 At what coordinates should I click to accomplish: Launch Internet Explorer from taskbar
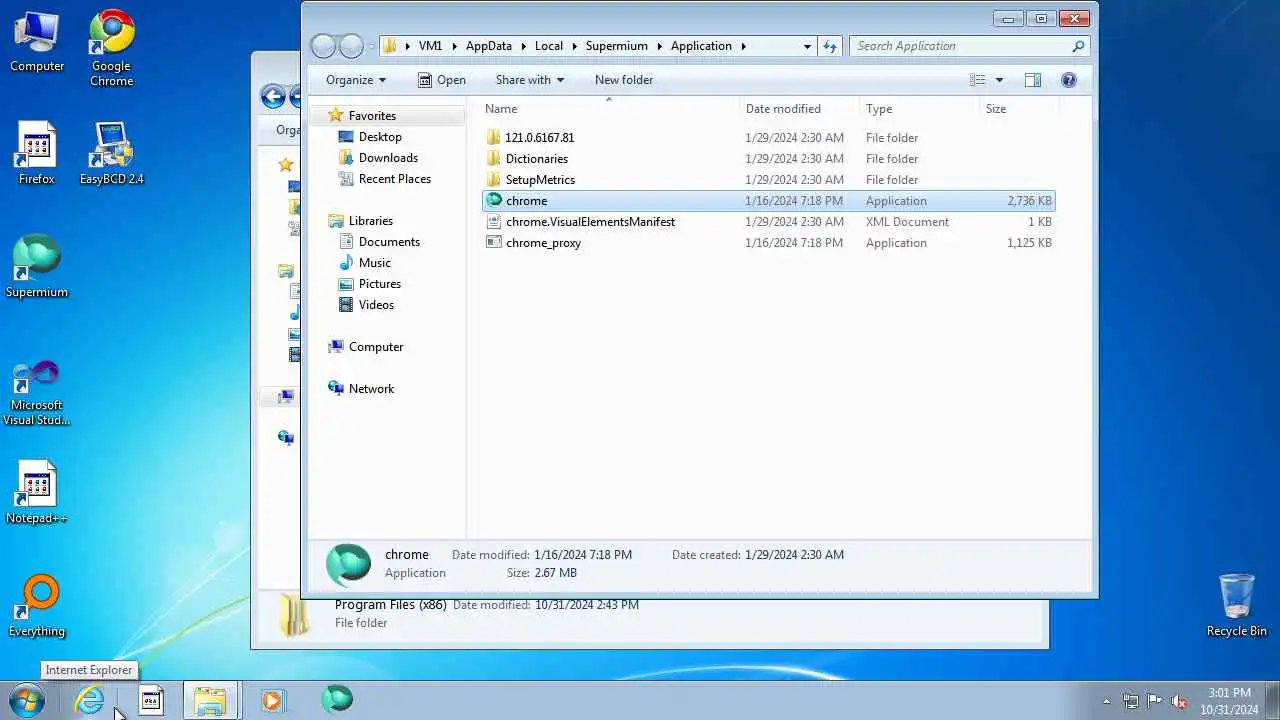click(90, 700)
